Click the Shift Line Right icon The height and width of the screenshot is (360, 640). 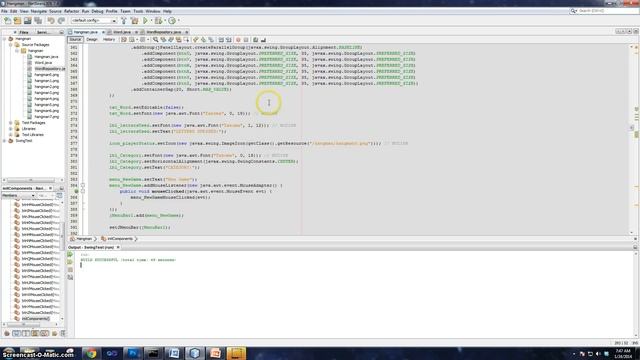(229, 40)
